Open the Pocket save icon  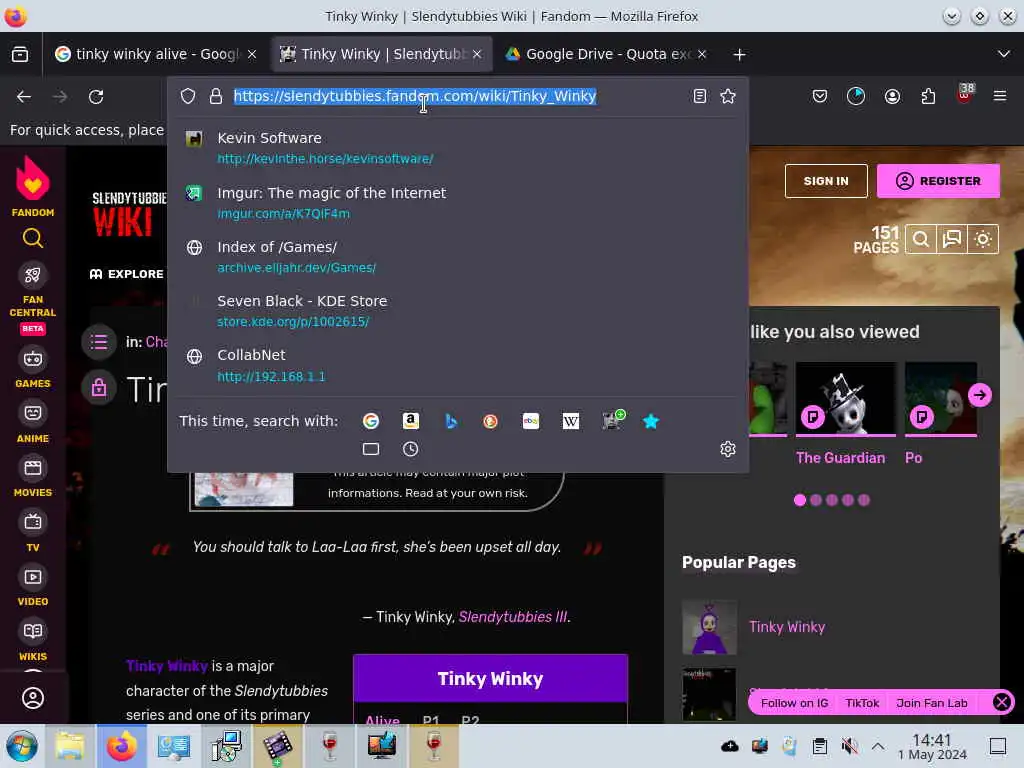click(820, 97)
